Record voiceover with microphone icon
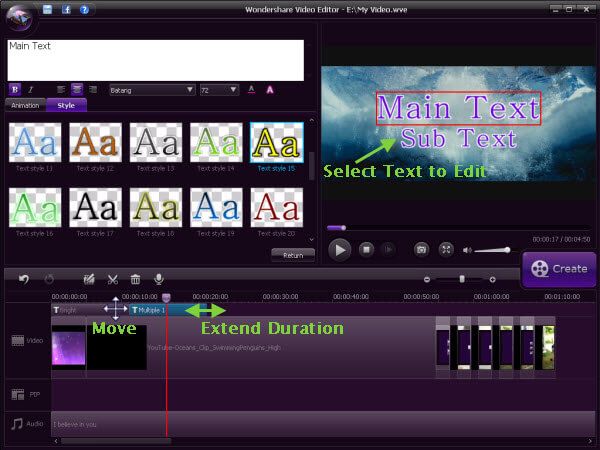This screenshot has width=600, height=450. coord(159,279)
